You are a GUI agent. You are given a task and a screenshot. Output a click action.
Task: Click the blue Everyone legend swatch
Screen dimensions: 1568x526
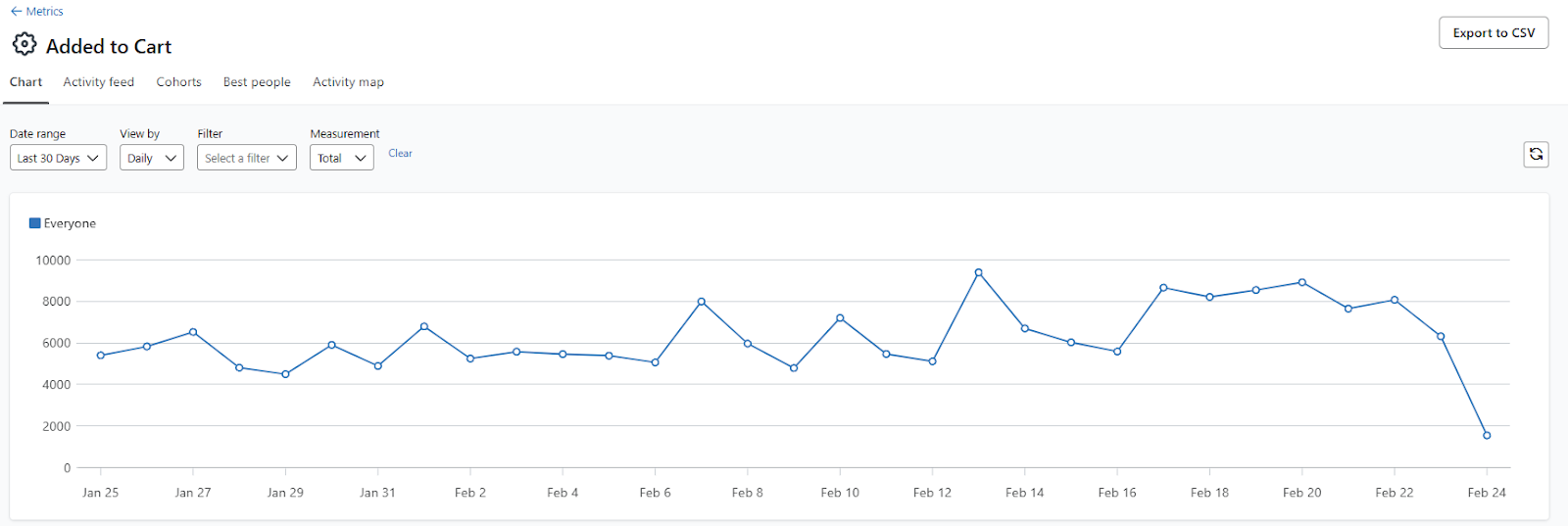tap(35, 223)
